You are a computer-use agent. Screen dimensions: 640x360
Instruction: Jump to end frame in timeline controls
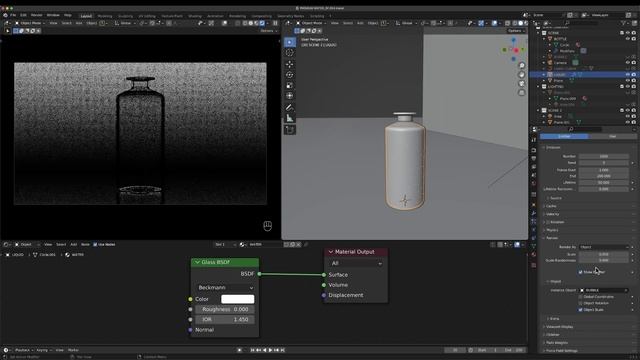282,350
